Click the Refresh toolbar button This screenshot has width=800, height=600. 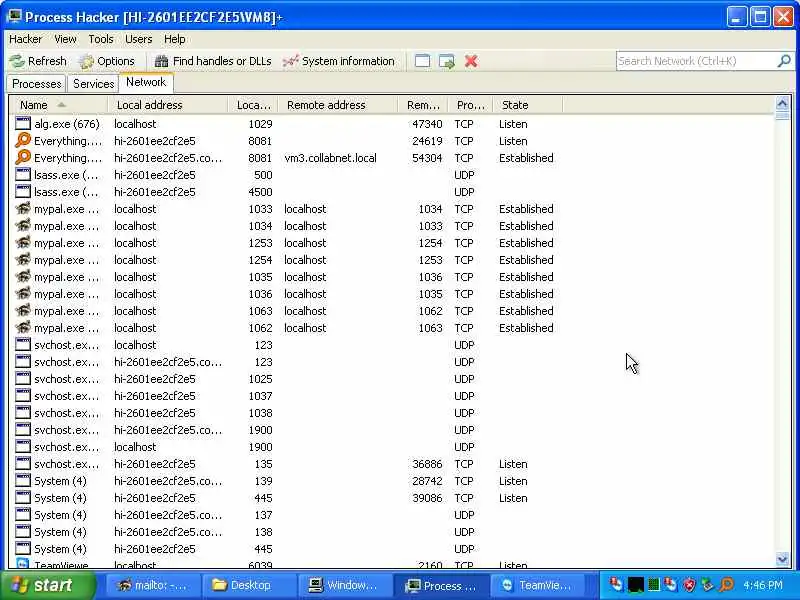coord(38,61)
